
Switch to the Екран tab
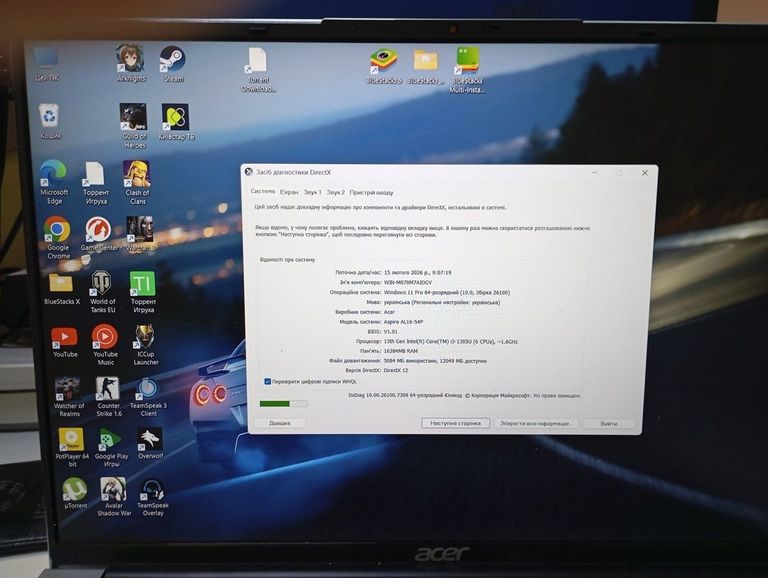(x=289, y=192)
